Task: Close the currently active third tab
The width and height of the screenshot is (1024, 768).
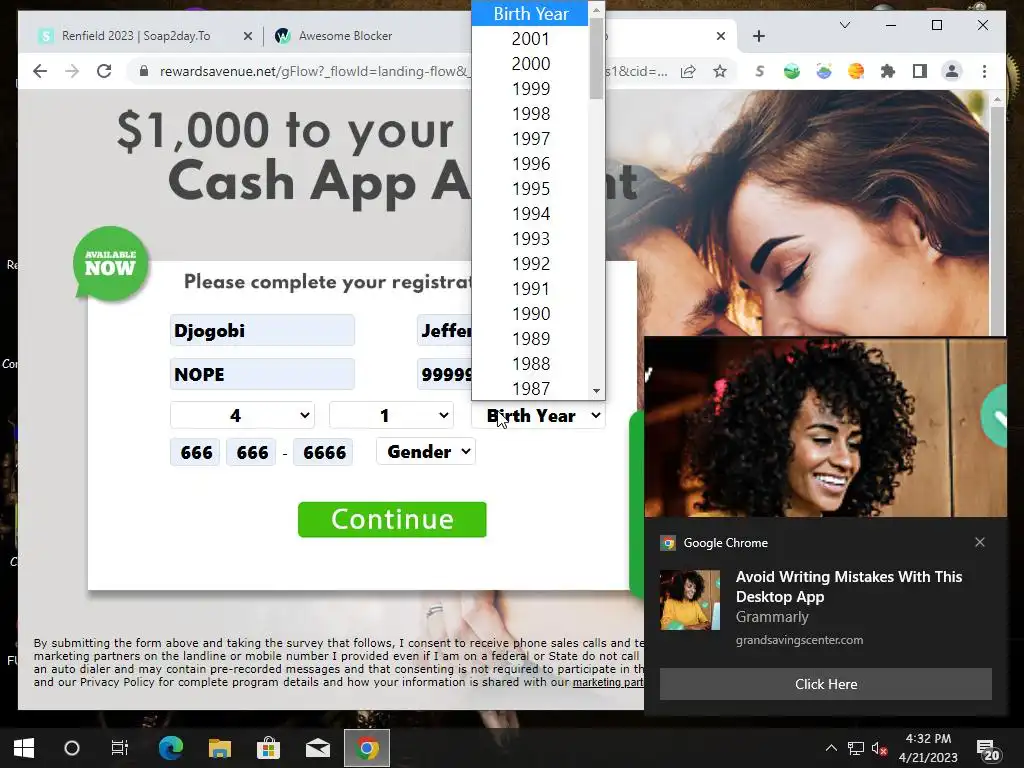Action: (x=720, y=37)
